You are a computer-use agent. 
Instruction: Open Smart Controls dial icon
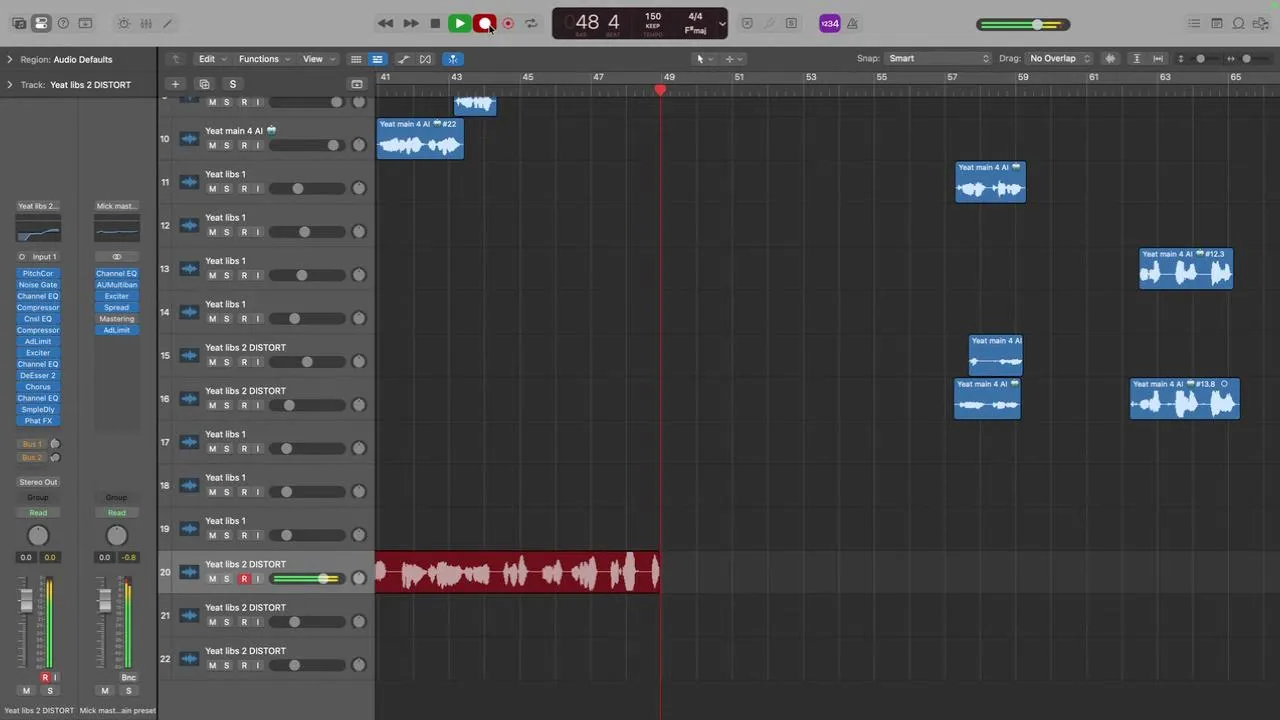click(x=123, y=23)
